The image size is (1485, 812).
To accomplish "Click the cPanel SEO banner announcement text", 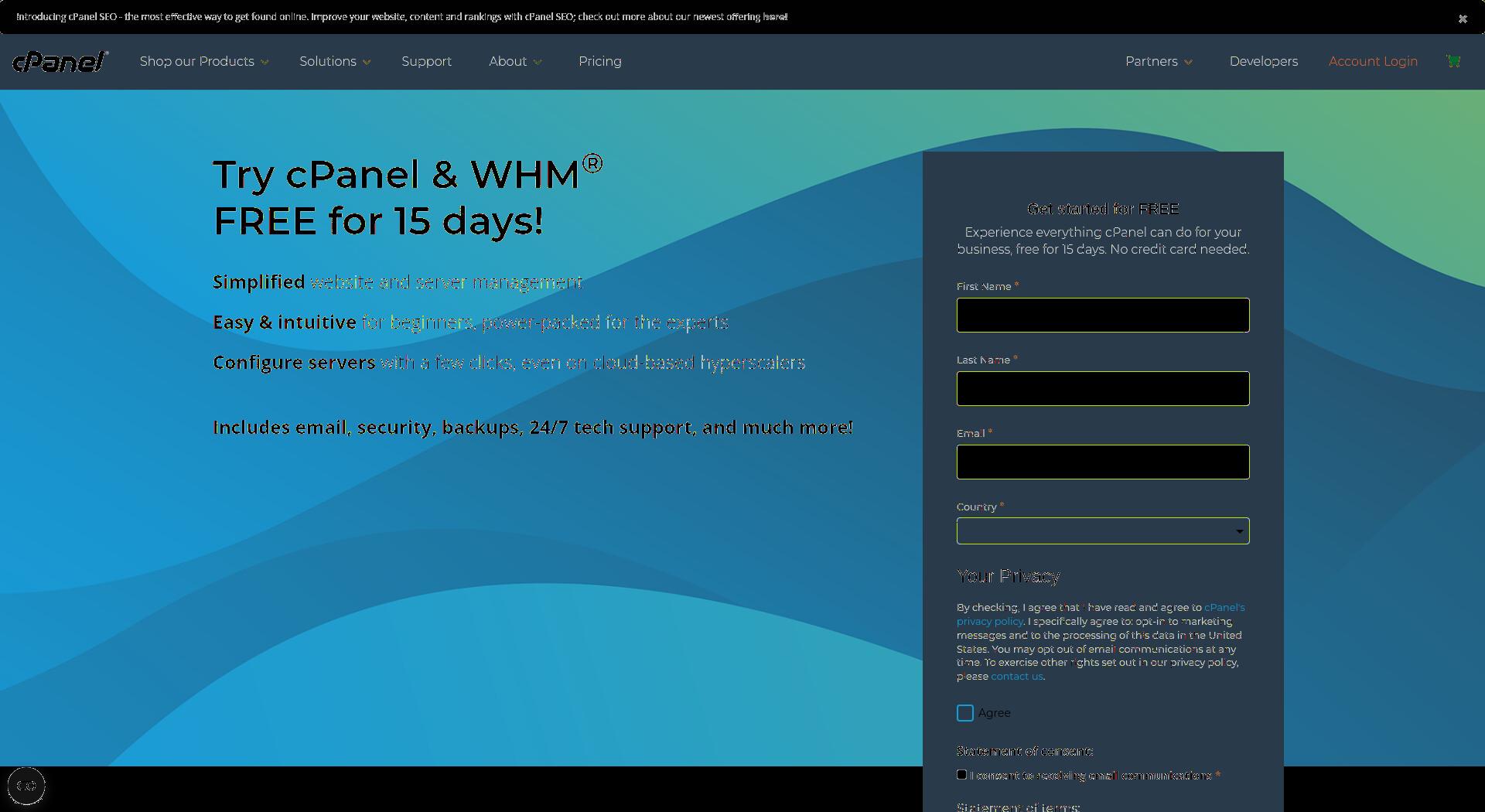I will click(x=402, y=17).
